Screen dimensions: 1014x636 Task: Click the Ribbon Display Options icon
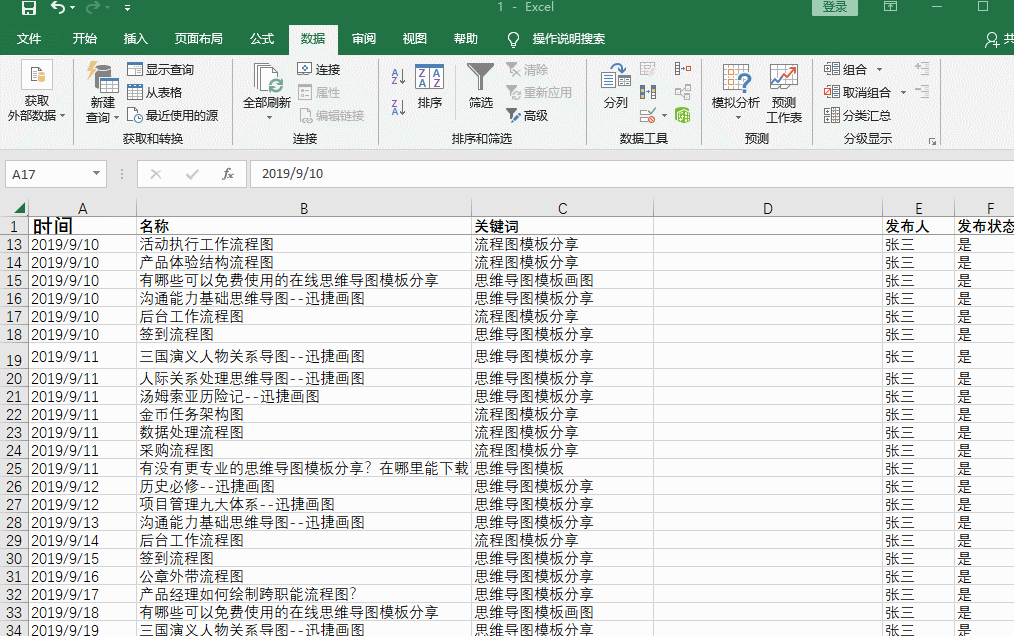[890, 6]
